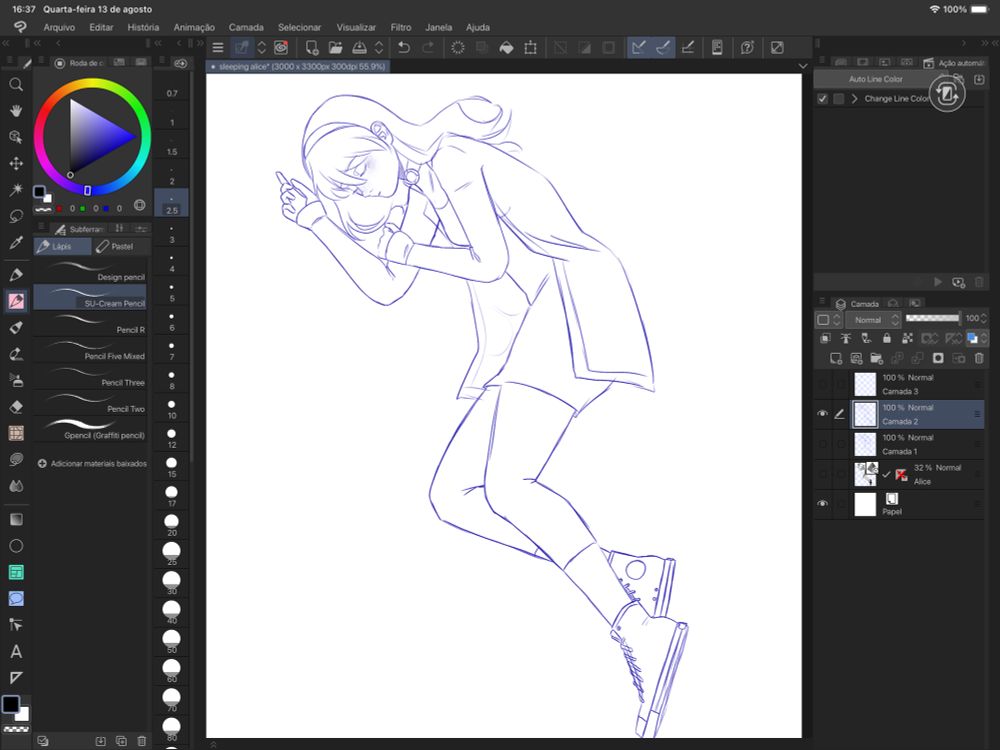
Task: Hide the Camada 2 layer
Action: 823,414
